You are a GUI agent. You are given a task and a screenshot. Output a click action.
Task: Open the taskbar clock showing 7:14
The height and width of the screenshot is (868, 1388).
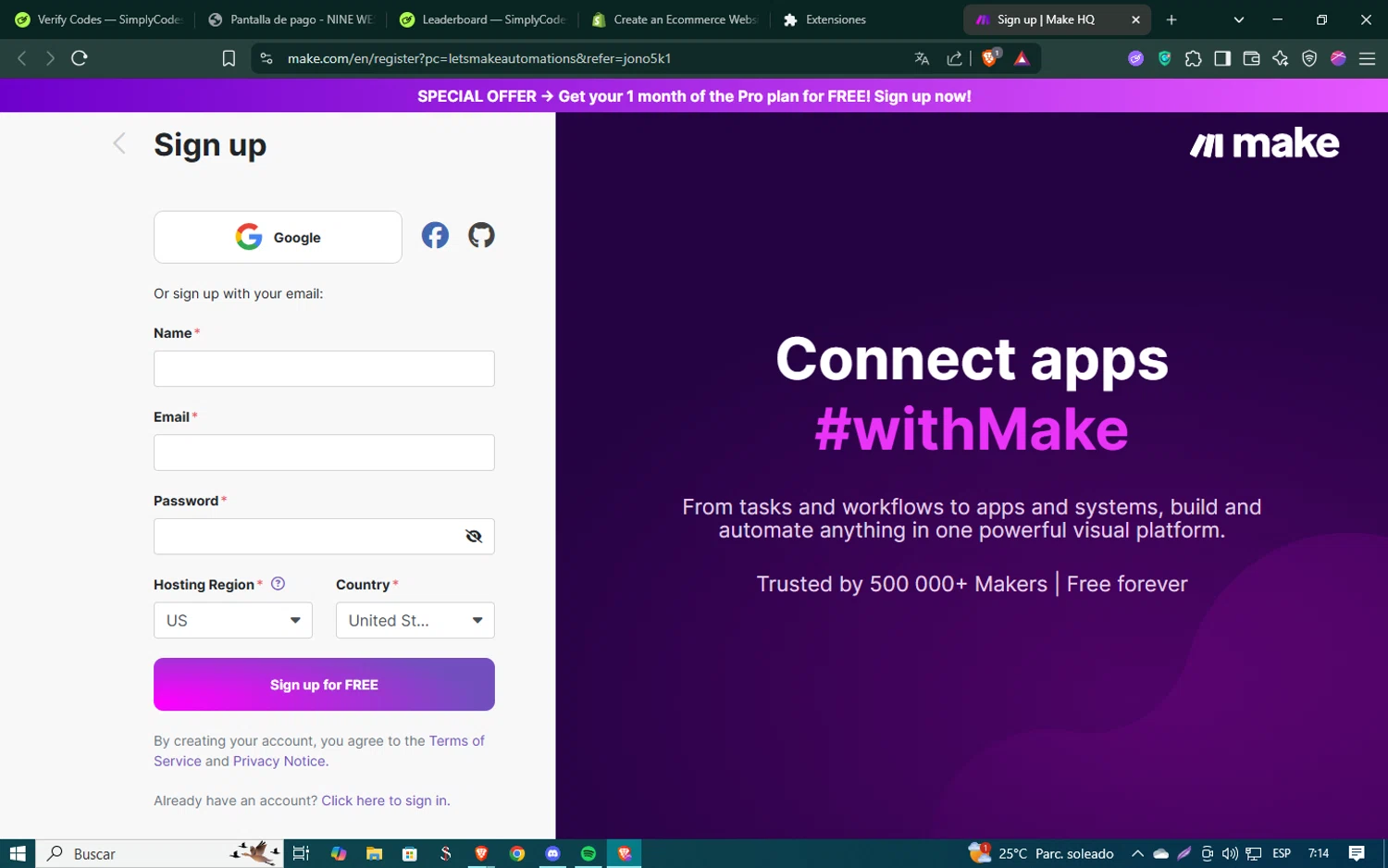coord(1319,853)
